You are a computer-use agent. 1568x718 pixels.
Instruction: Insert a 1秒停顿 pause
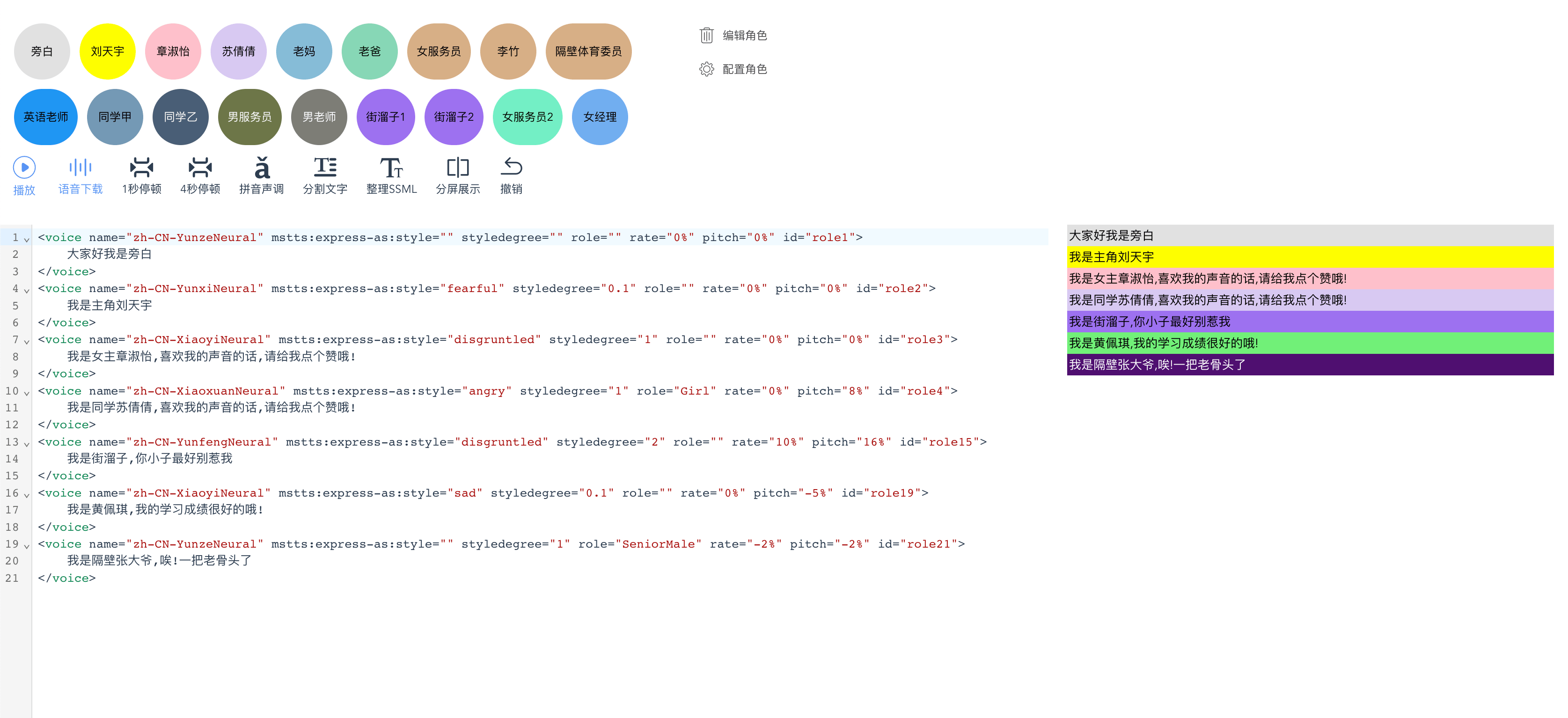142,166
